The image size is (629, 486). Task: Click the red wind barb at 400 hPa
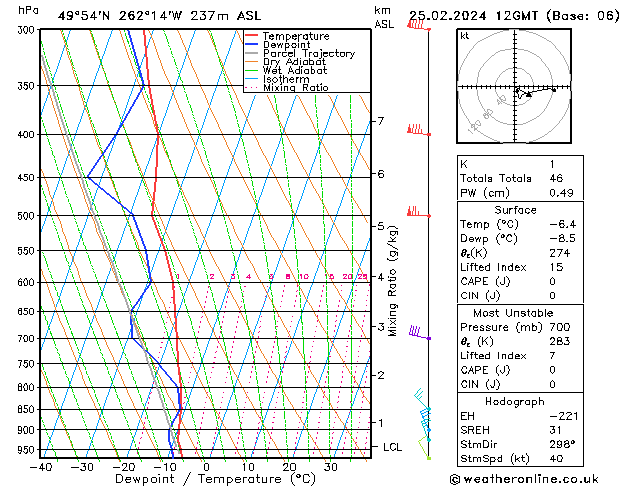coord(419,131)
